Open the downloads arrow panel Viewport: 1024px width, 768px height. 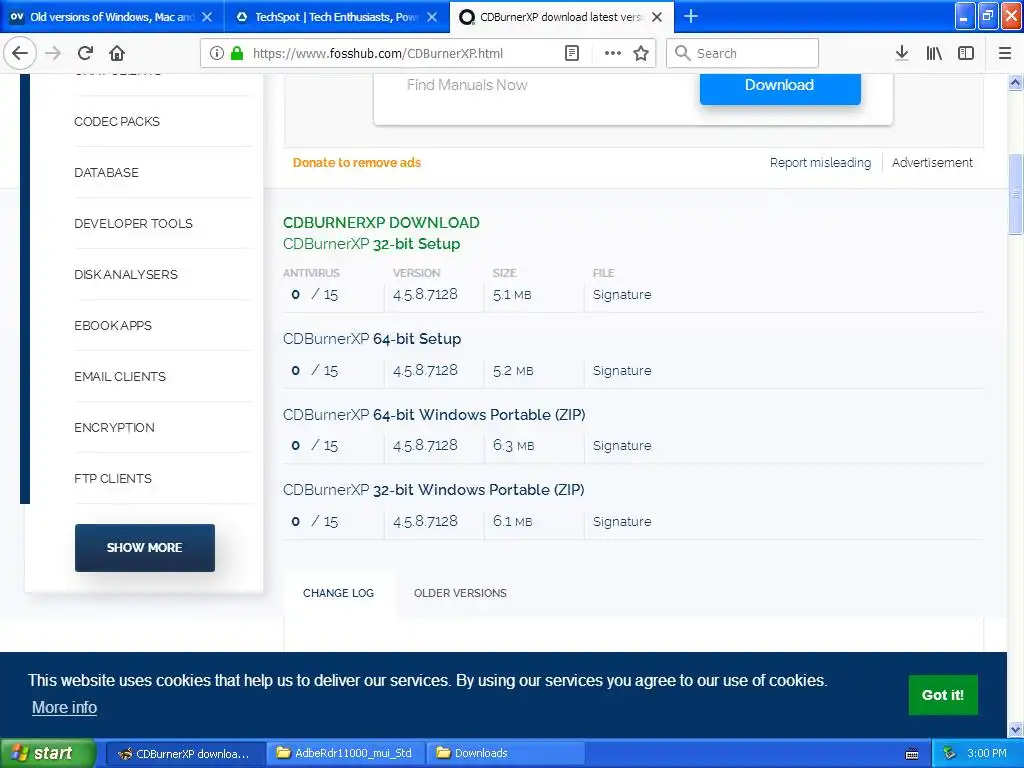902,54
